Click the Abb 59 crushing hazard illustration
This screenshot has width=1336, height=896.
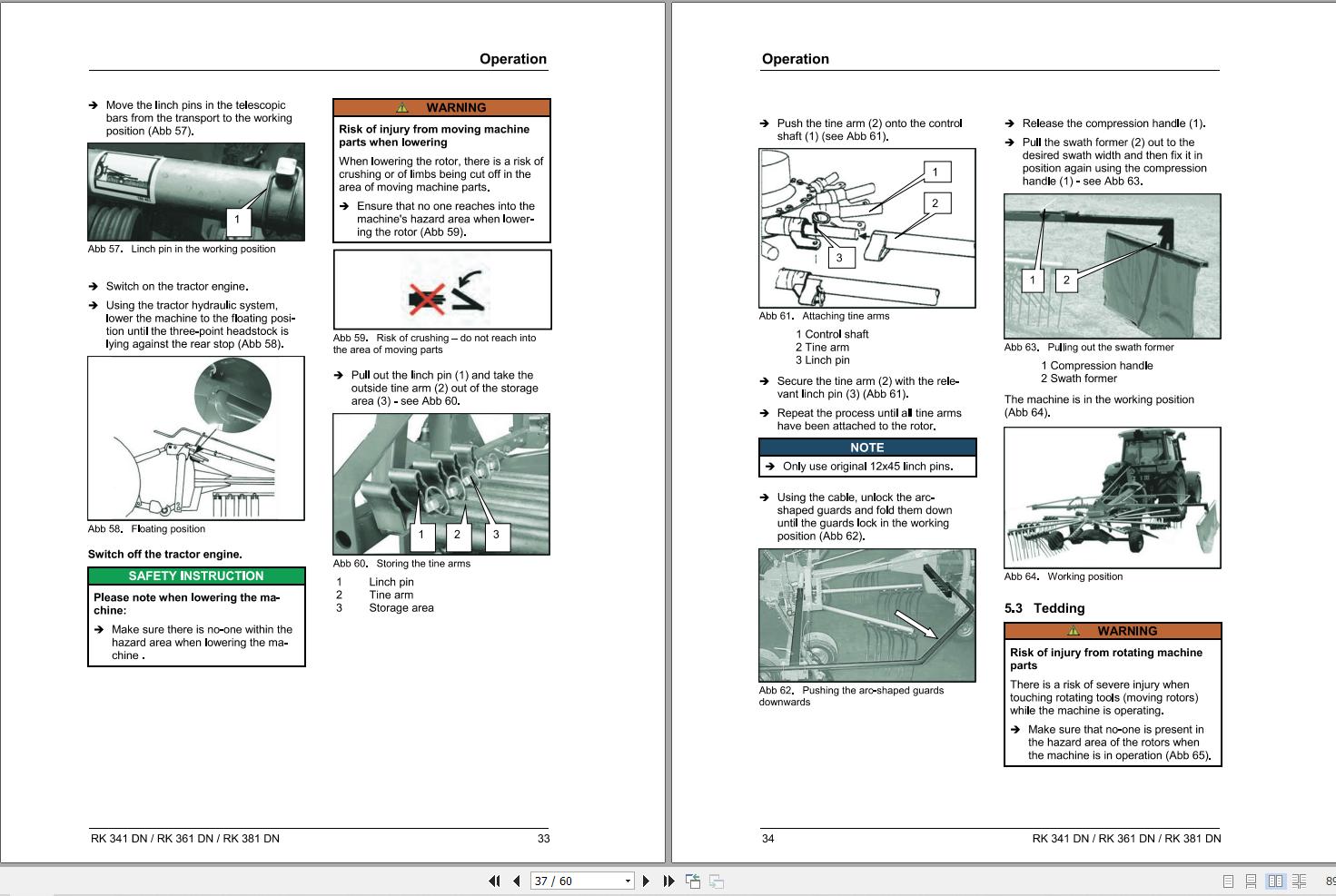click(x=441, y=289)
